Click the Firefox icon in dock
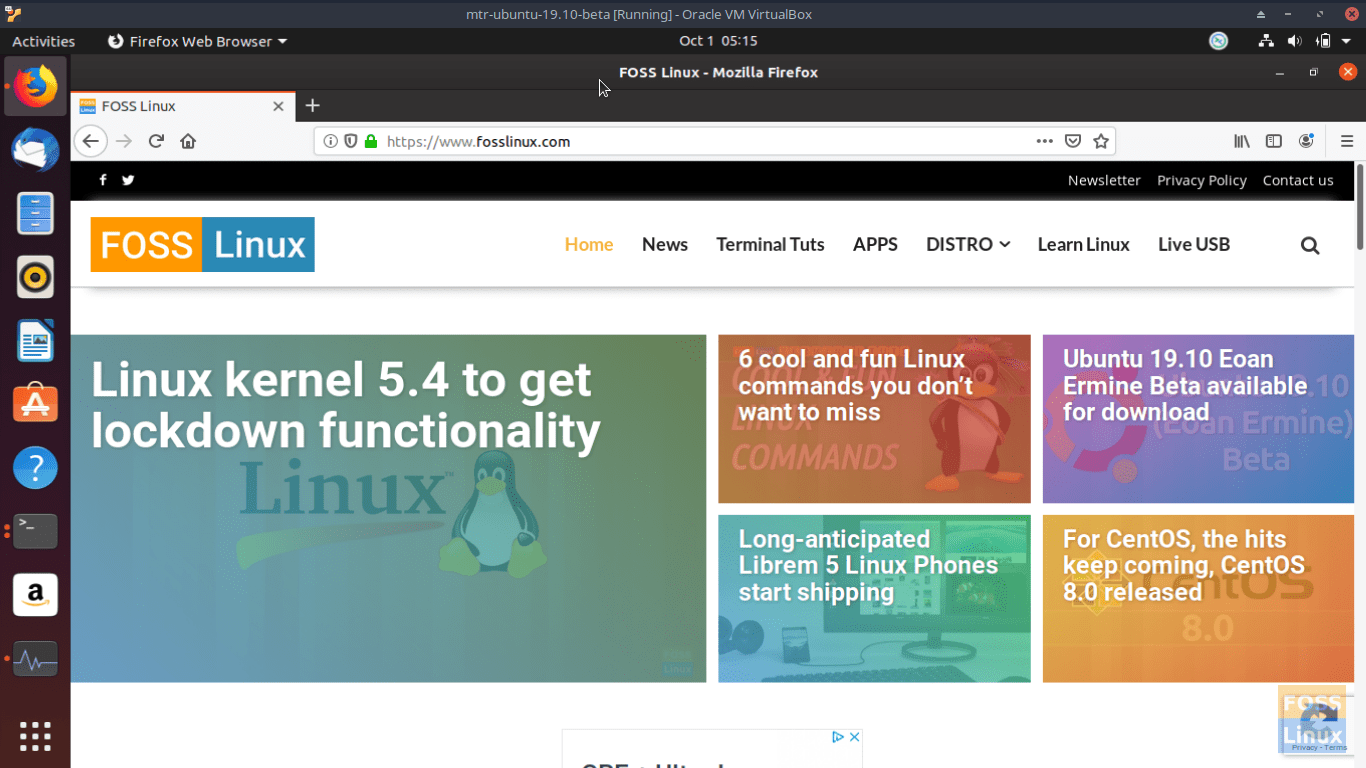Screen dimensions: 1366x768 point(36,86)
